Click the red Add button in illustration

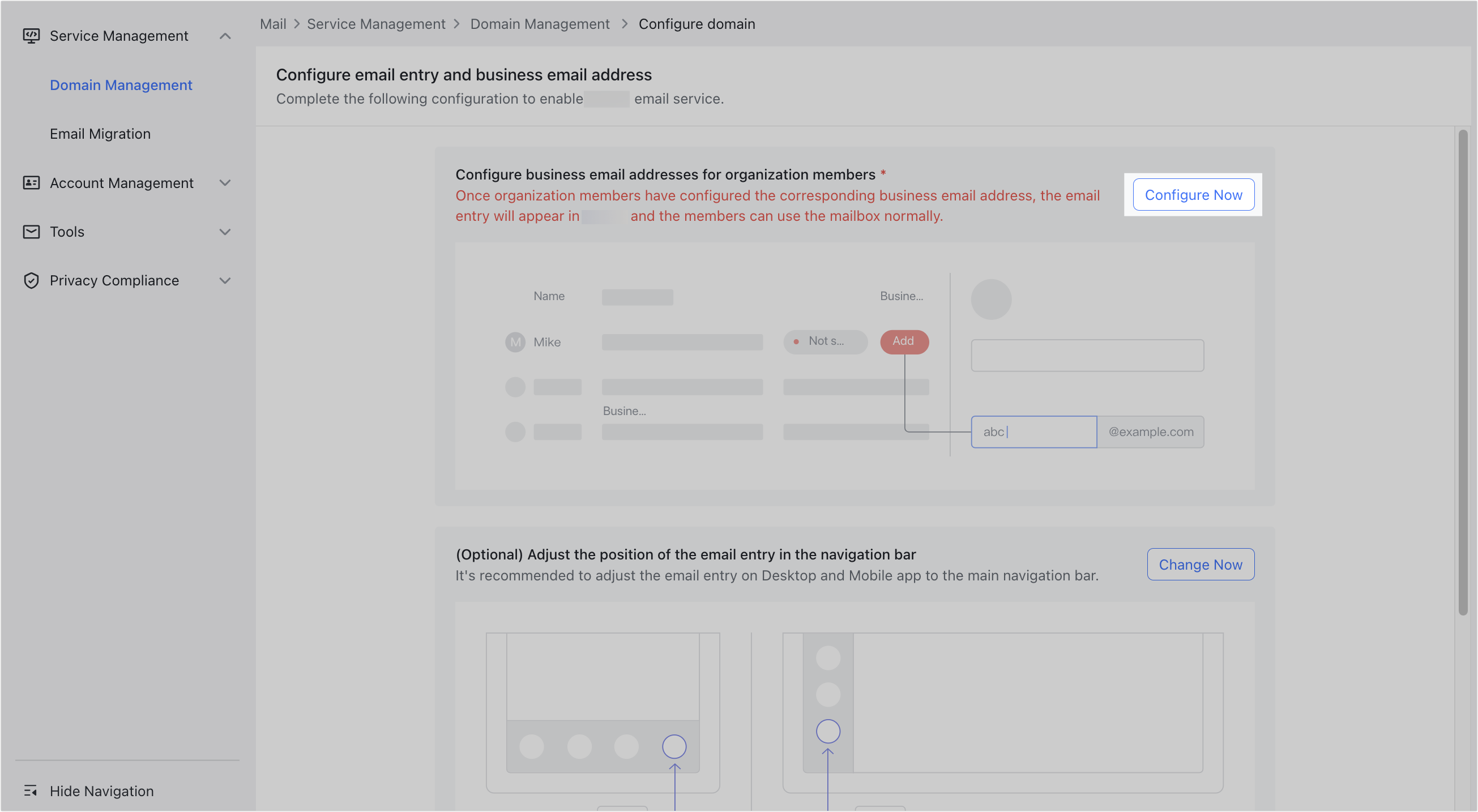904,341
